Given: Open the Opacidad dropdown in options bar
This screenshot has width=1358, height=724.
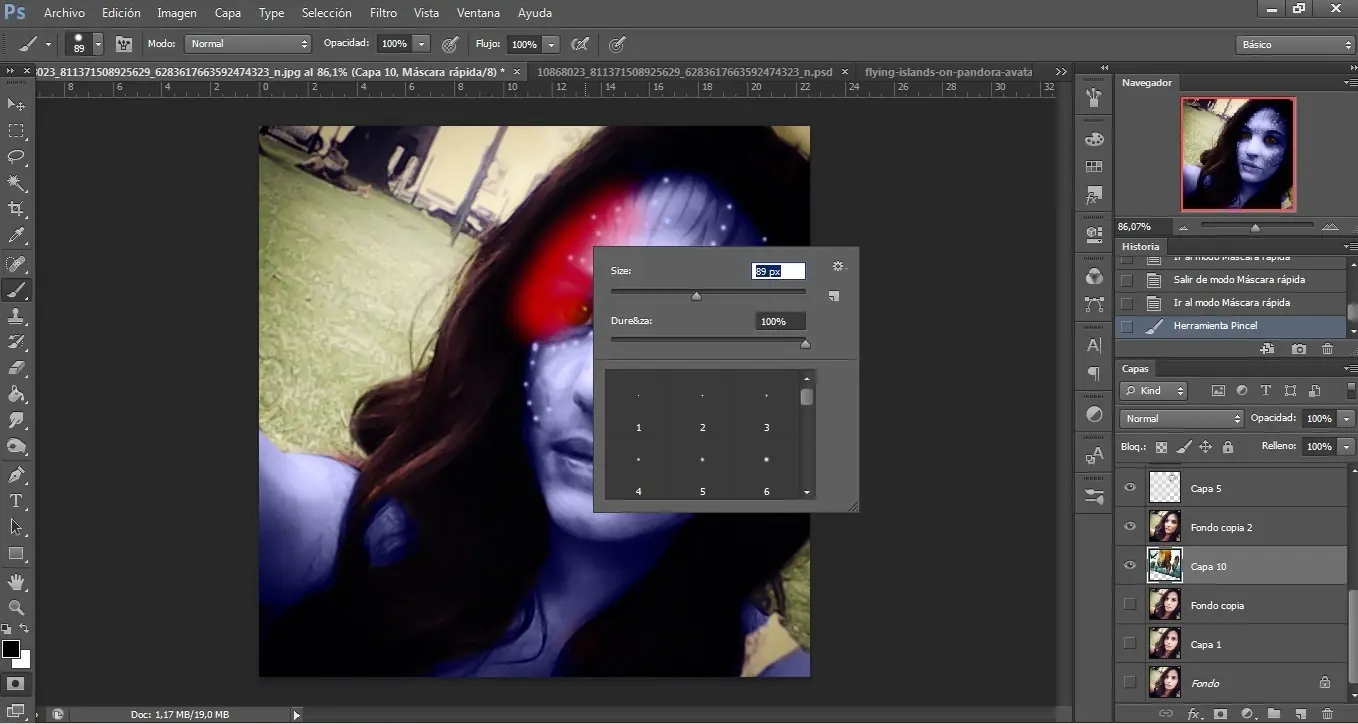Looking at the screenshot, I should [x=422, y=44].
